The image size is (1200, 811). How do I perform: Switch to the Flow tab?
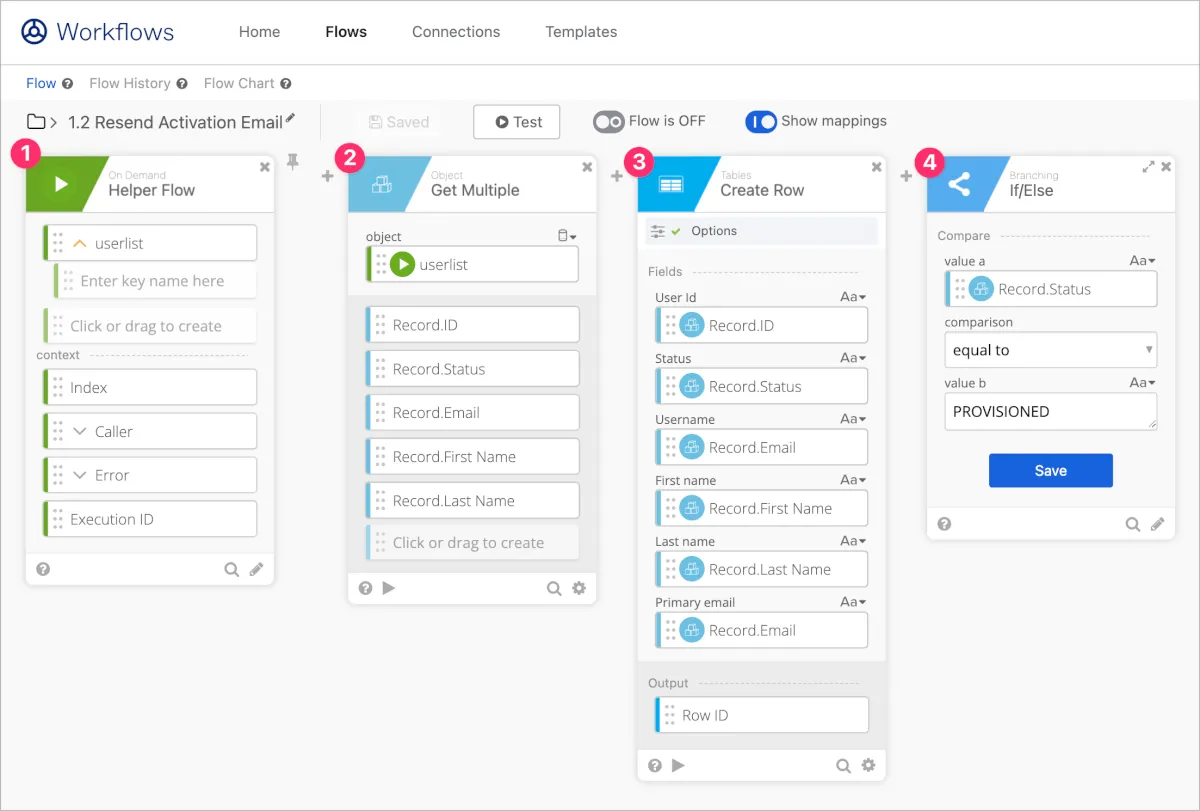tap(41, 84)
